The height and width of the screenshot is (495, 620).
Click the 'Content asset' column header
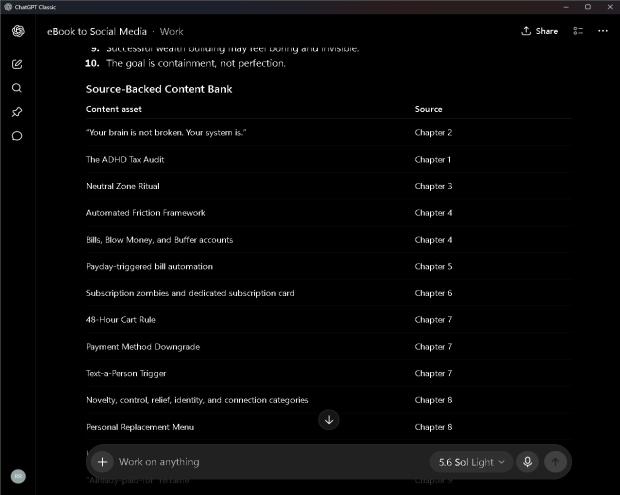[114, 109]
